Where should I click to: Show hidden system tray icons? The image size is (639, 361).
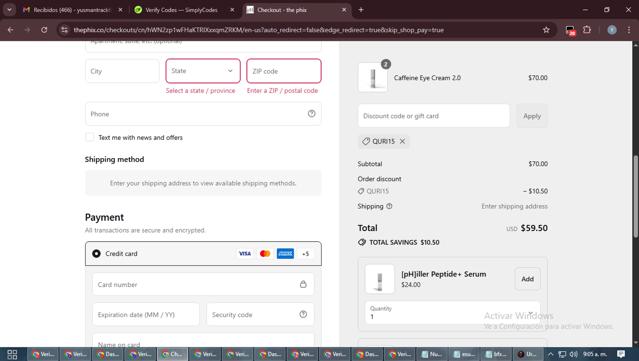[x=550, y=354]
